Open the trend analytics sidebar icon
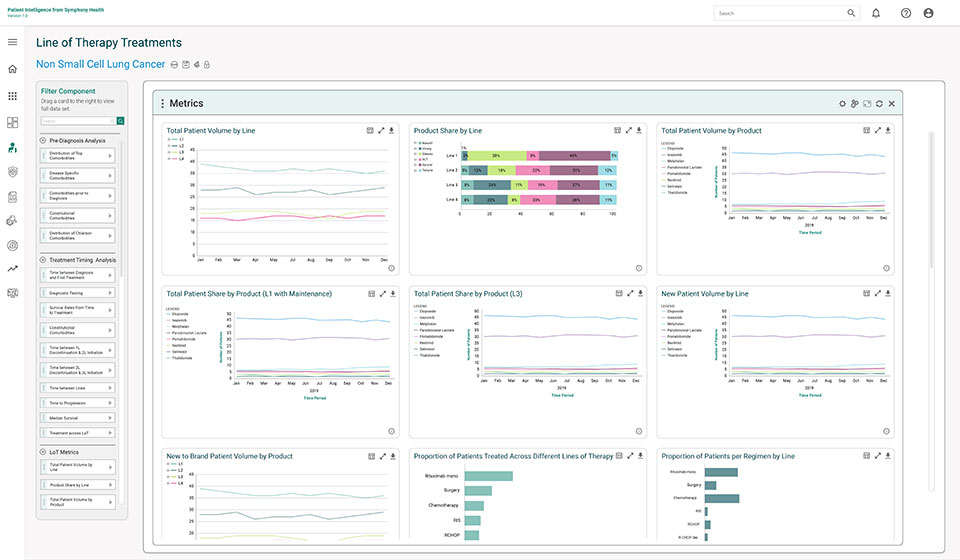This screenshot has height=560, width=960. tap(12, 269)
